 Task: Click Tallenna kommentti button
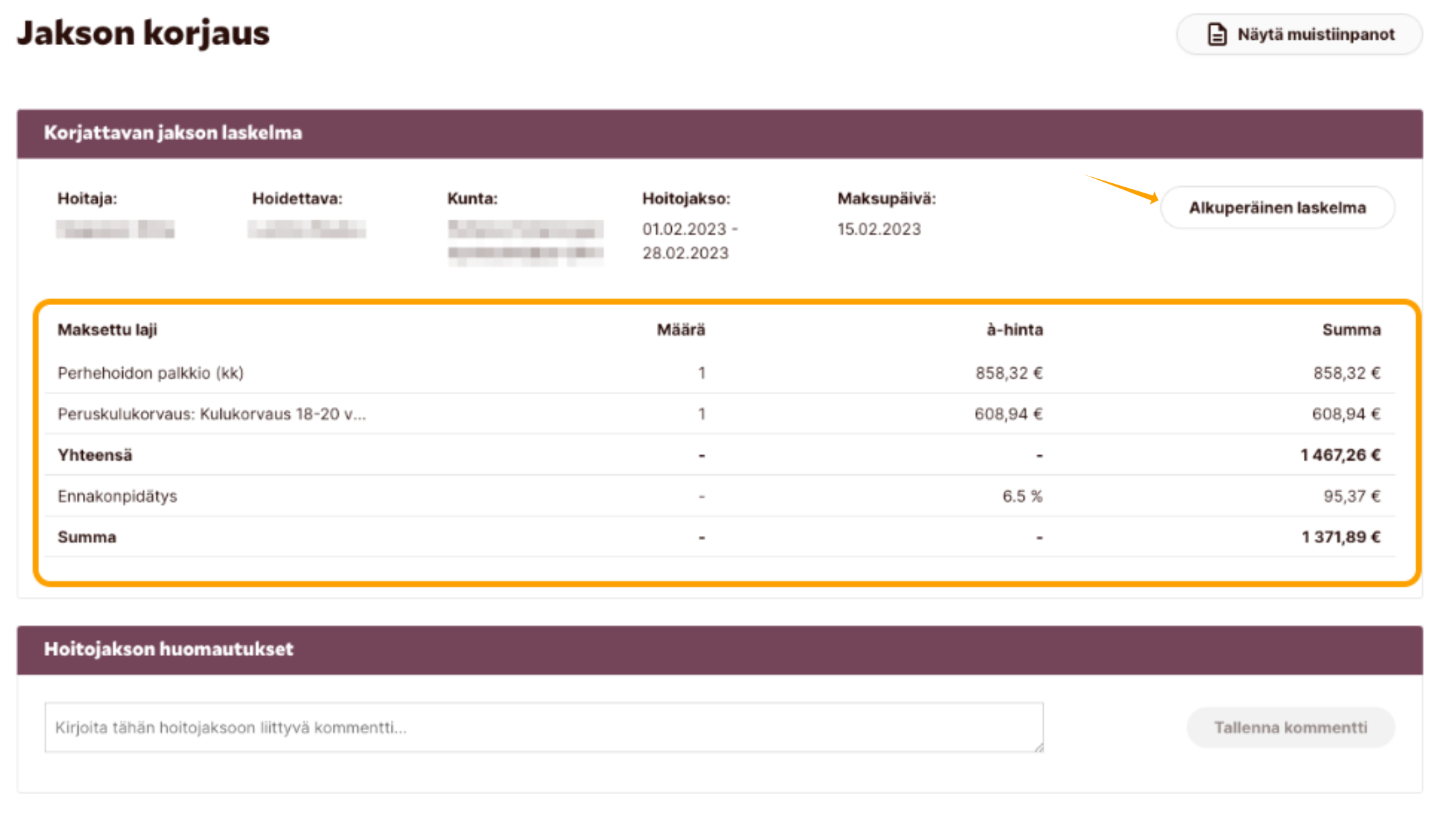[1290, 727]
